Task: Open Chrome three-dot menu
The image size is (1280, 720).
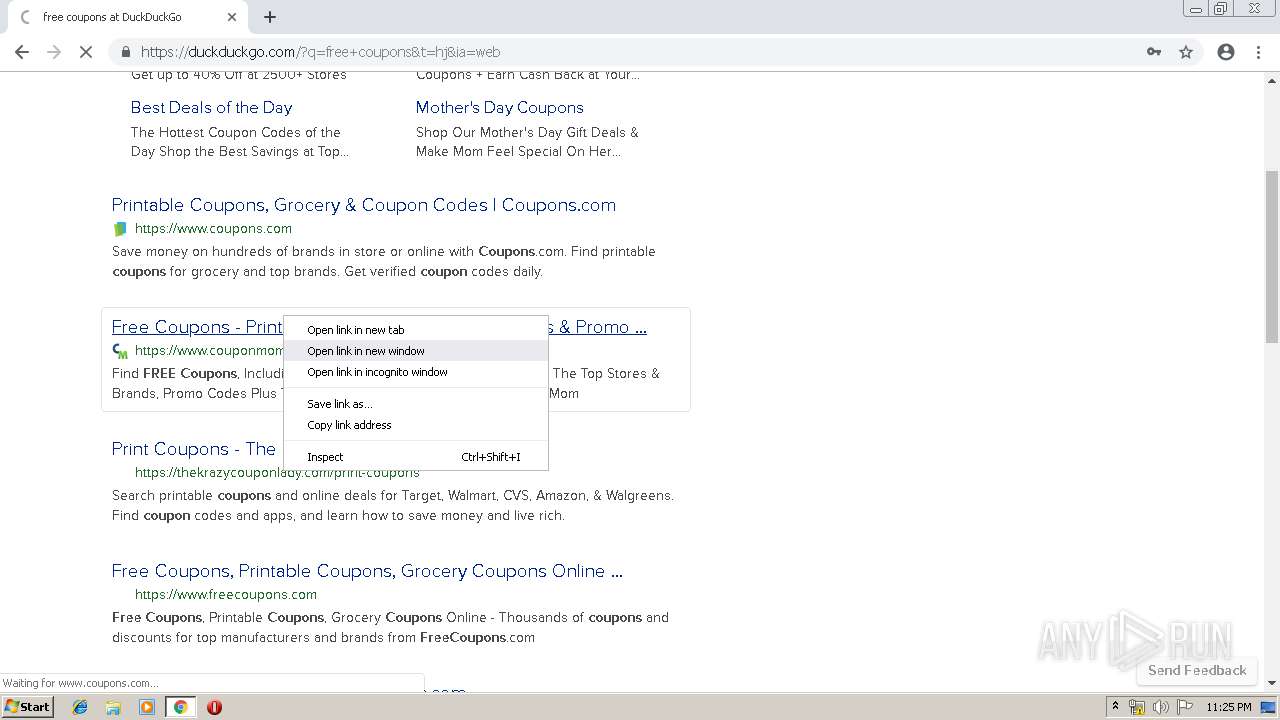Action: coord(1258,52)
